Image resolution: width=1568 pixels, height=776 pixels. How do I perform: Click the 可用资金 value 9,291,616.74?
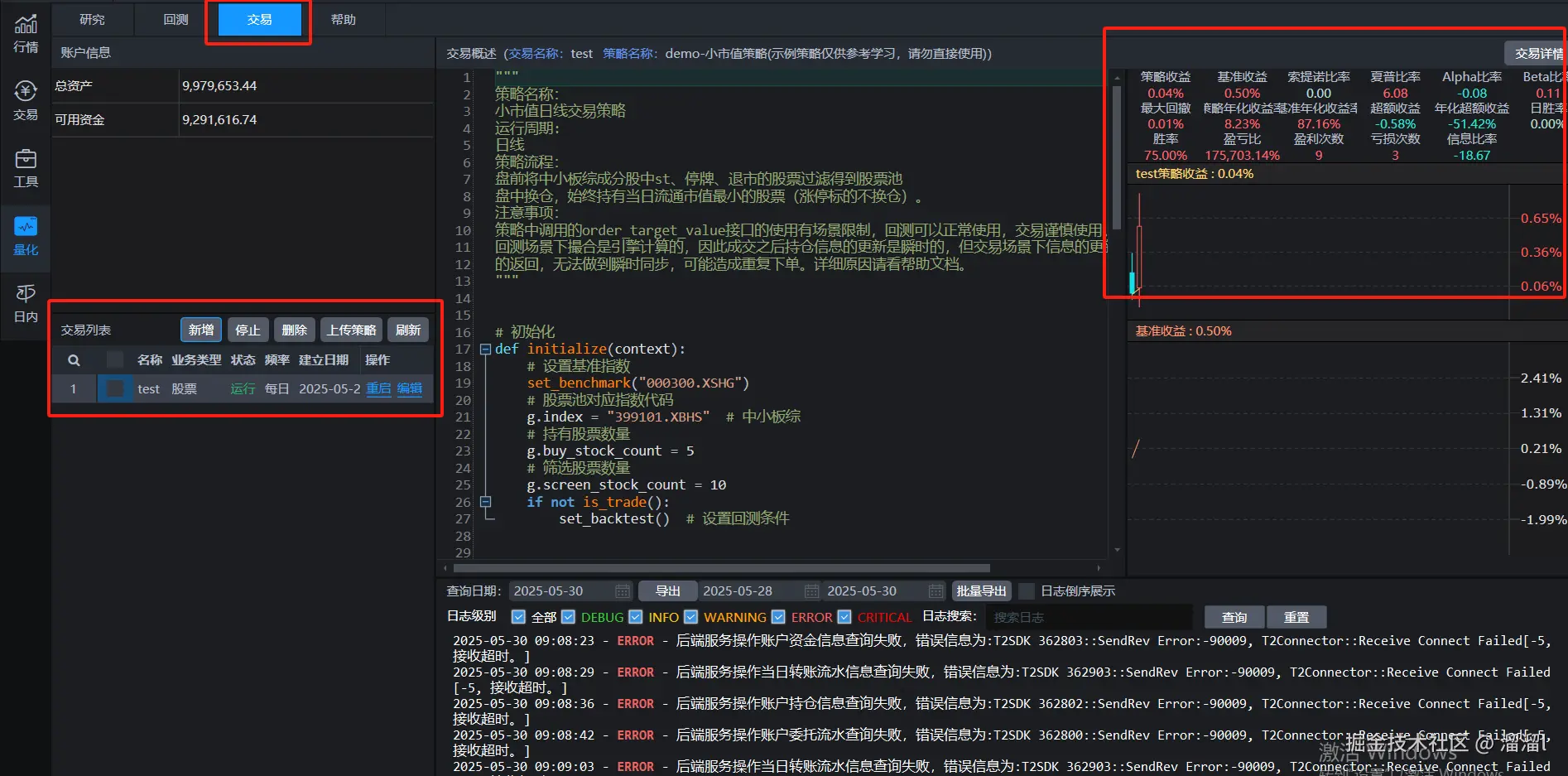point(219,119)
